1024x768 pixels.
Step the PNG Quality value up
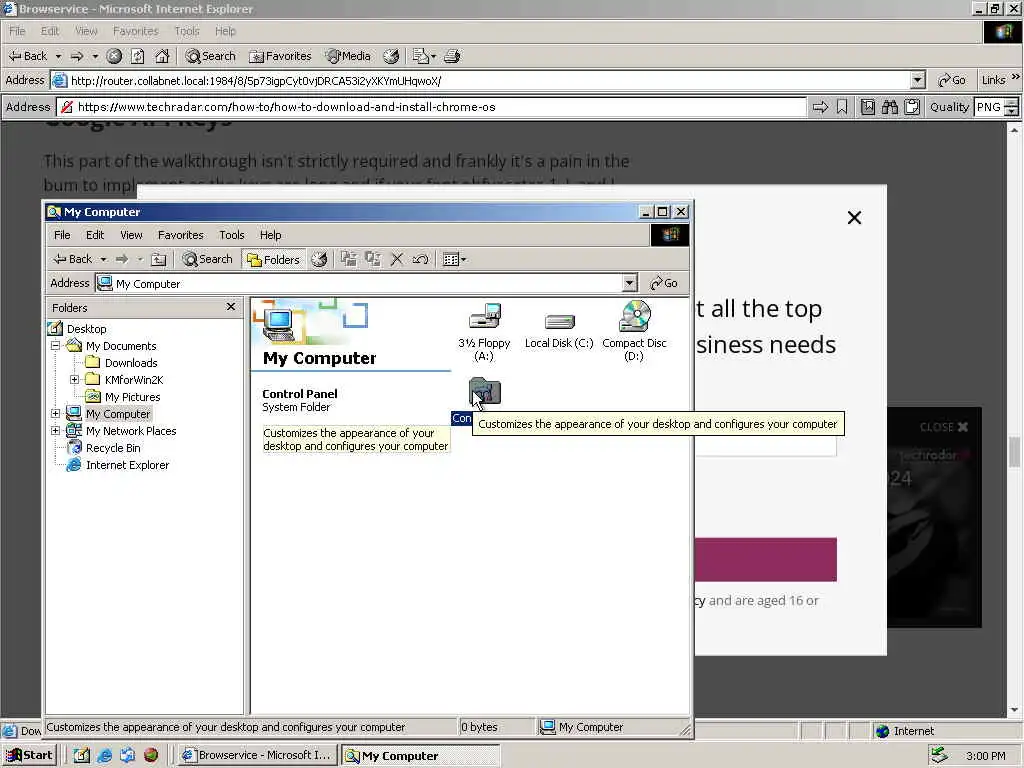1012,103
